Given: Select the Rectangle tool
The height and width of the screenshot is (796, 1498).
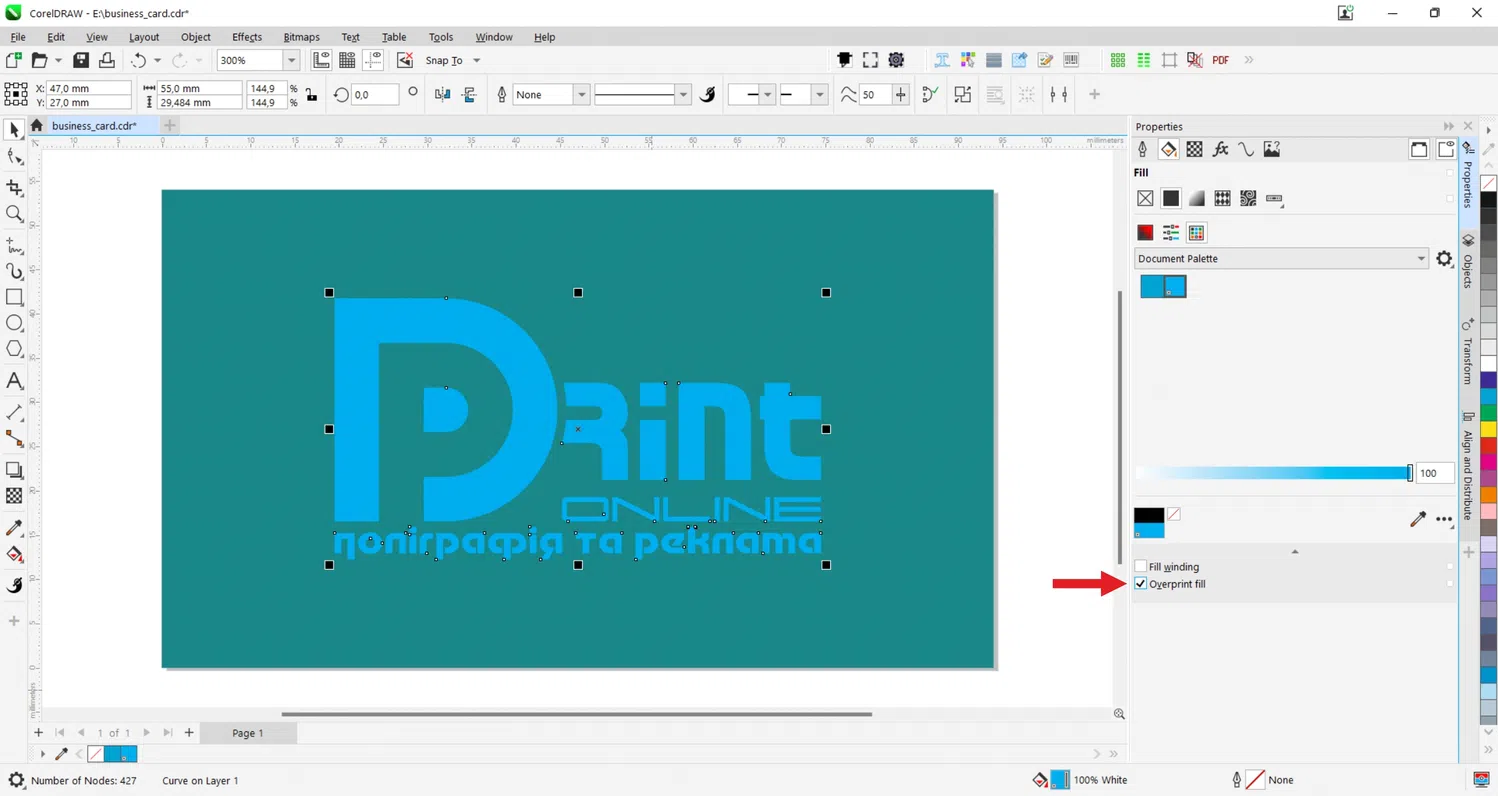Looking at the screenshot, I should coord(14,297).
